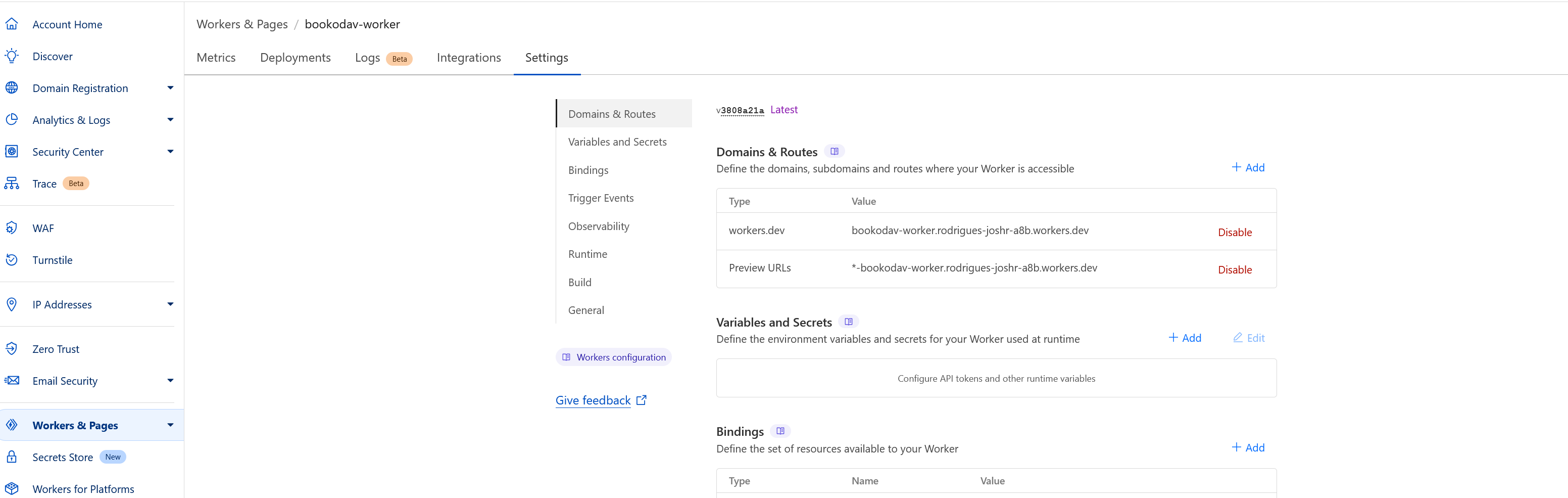Image resolution: width=1568 pixels, height=498 pixels.
Task: Open the Workers configuration docs link
Action: 614,357
